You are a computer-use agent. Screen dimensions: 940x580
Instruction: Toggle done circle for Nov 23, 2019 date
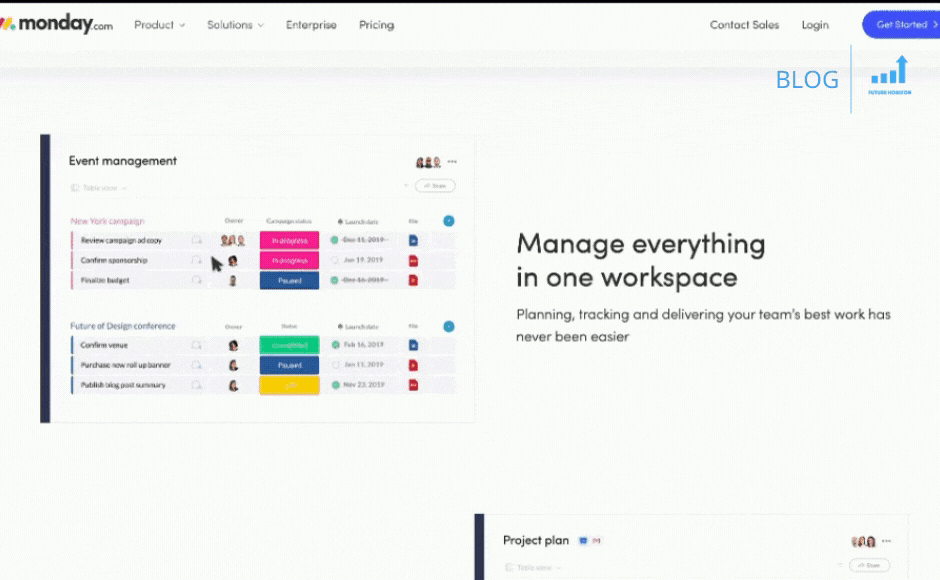pos(336,385)
